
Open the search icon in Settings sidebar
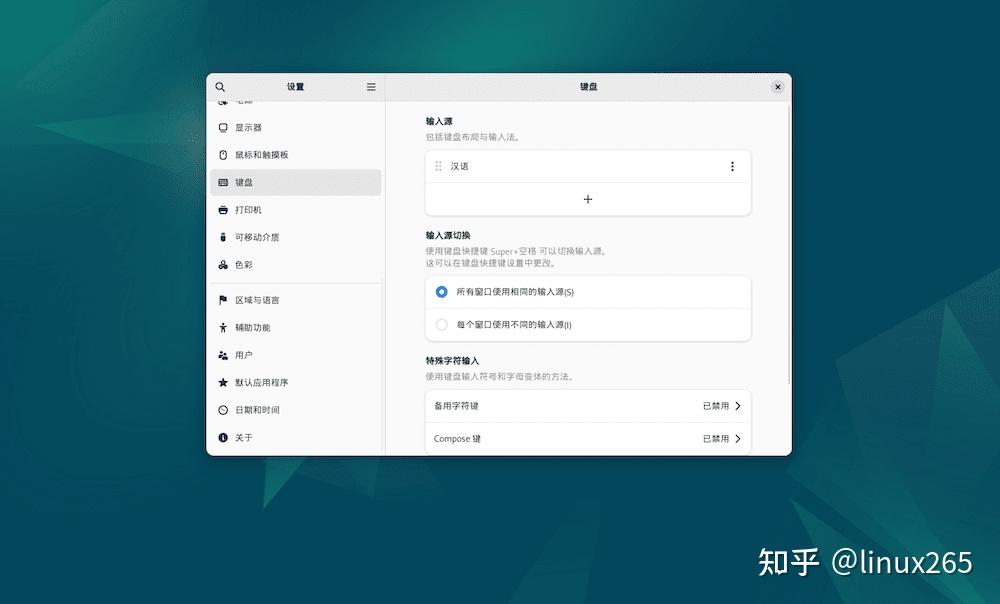[x=220, y=87]
